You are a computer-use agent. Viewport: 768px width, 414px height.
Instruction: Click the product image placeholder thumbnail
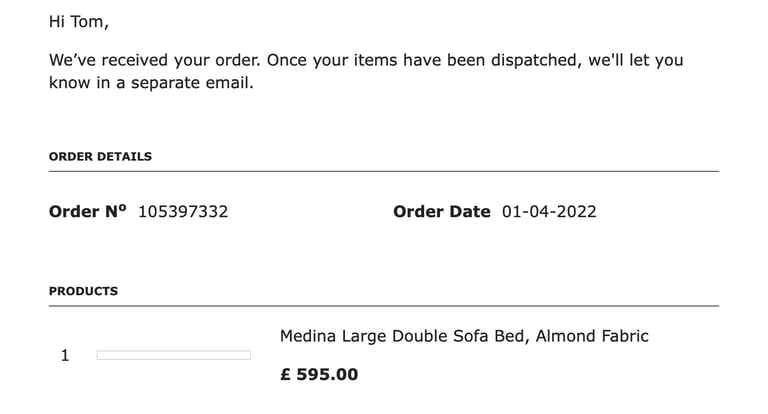click(174, 355)
